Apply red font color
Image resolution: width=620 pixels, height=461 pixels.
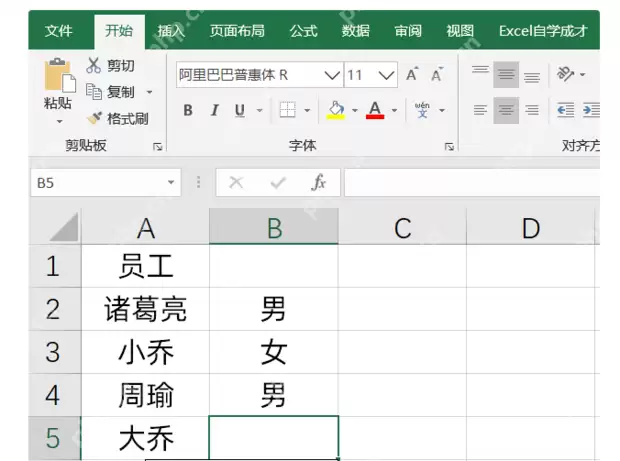[x=375, y=110]
